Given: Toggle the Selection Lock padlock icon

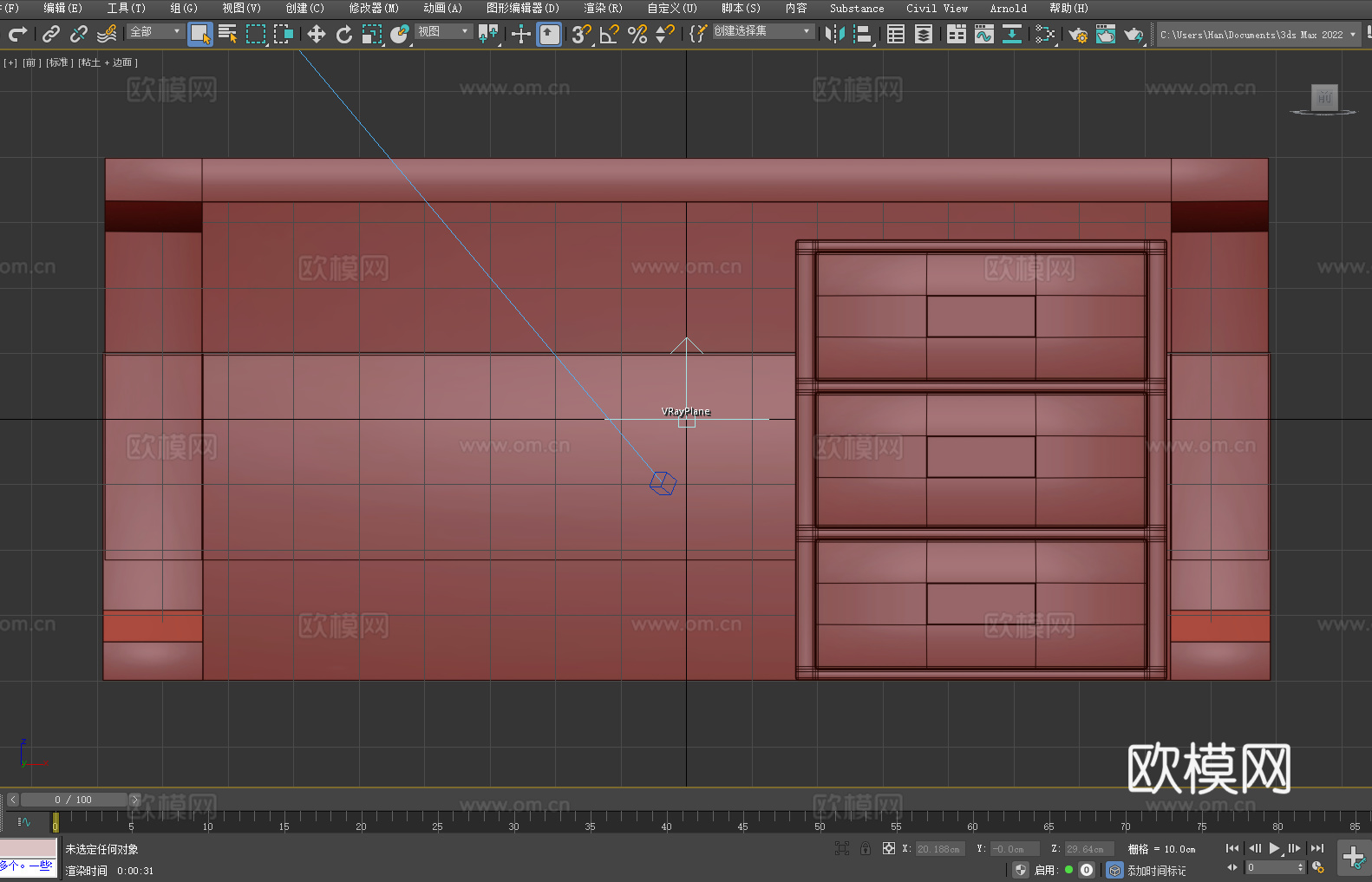Looking at the screenshot, I should (866, 849).
